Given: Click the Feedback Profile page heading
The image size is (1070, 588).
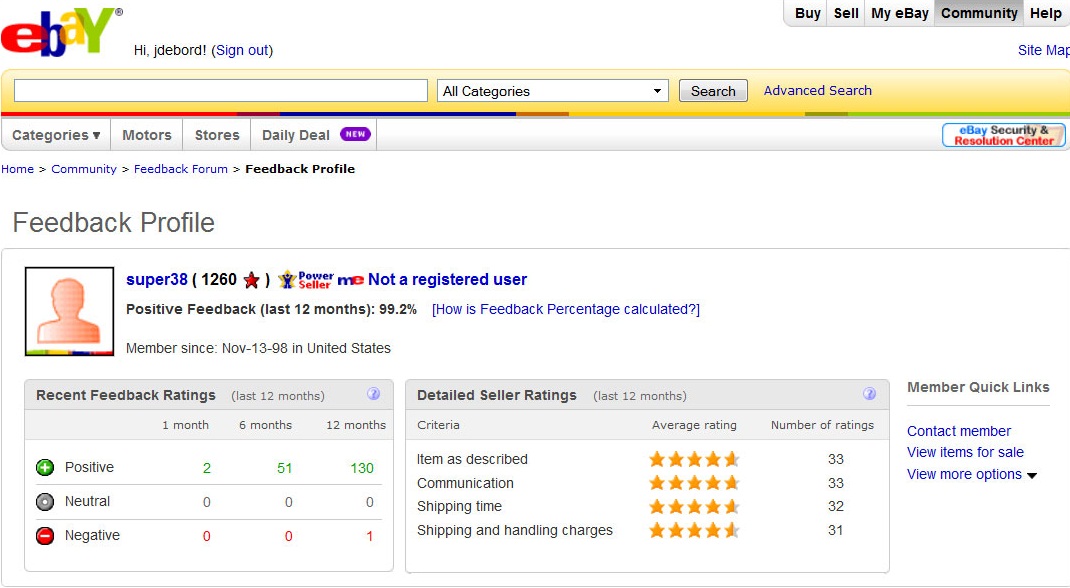Looking at the screenshot, I should [x=113, y=223].
